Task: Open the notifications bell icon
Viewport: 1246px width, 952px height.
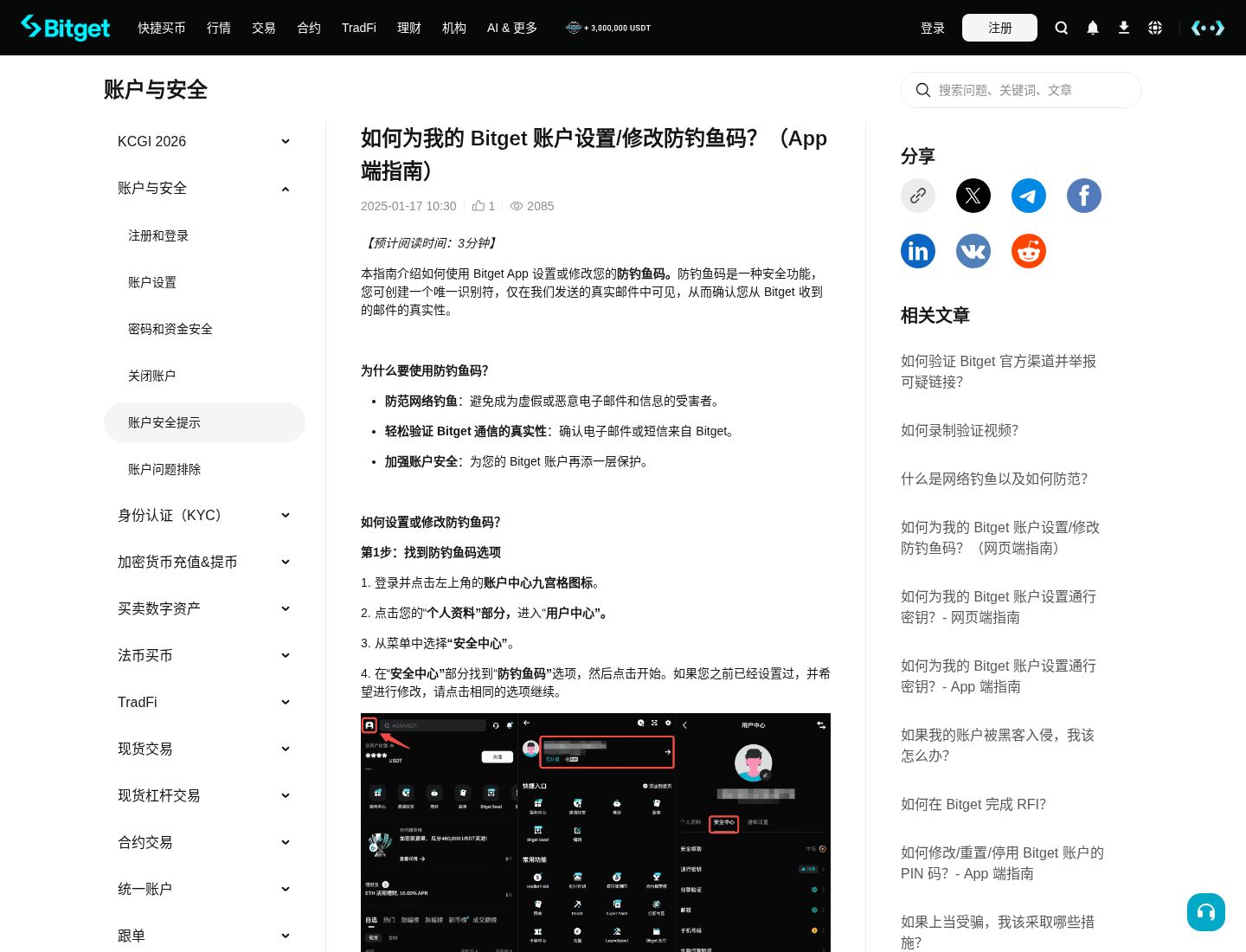Action: [x=1093, y=28]
